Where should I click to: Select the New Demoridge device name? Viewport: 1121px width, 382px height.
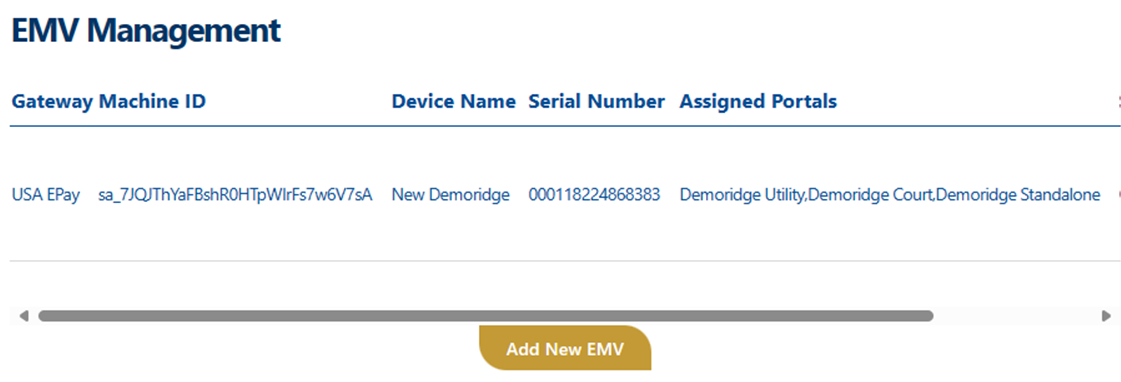tap(450, 195)
